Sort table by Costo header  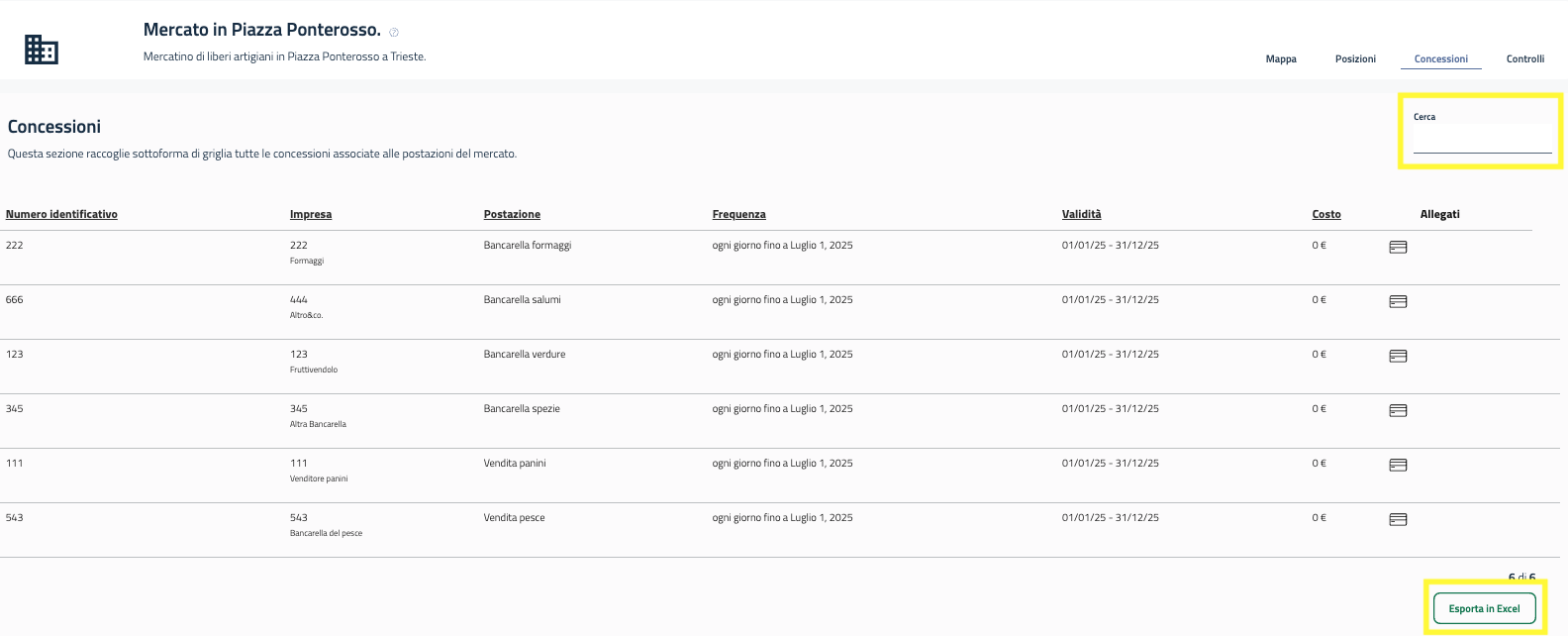pyautogui.click(x=1326, y=214)
